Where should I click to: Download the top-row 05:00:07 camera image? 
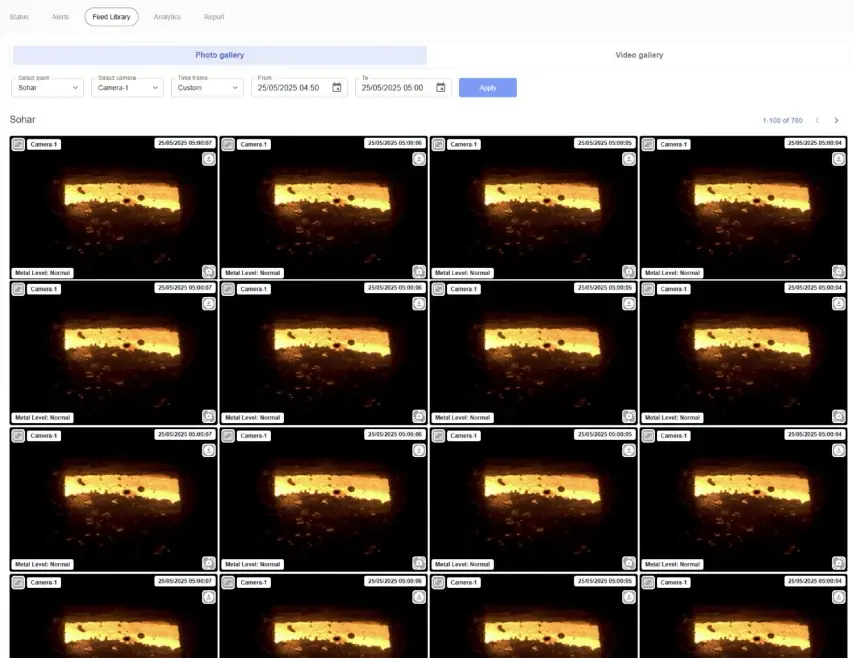(x=208, y=158)
